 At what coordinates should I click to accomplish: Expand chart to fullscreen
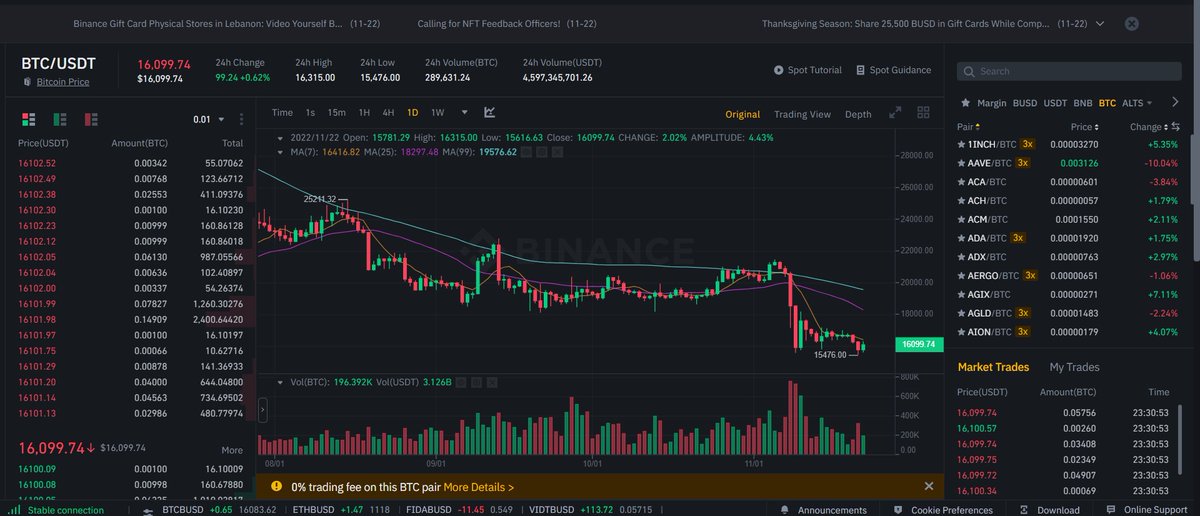click(895, 113)
